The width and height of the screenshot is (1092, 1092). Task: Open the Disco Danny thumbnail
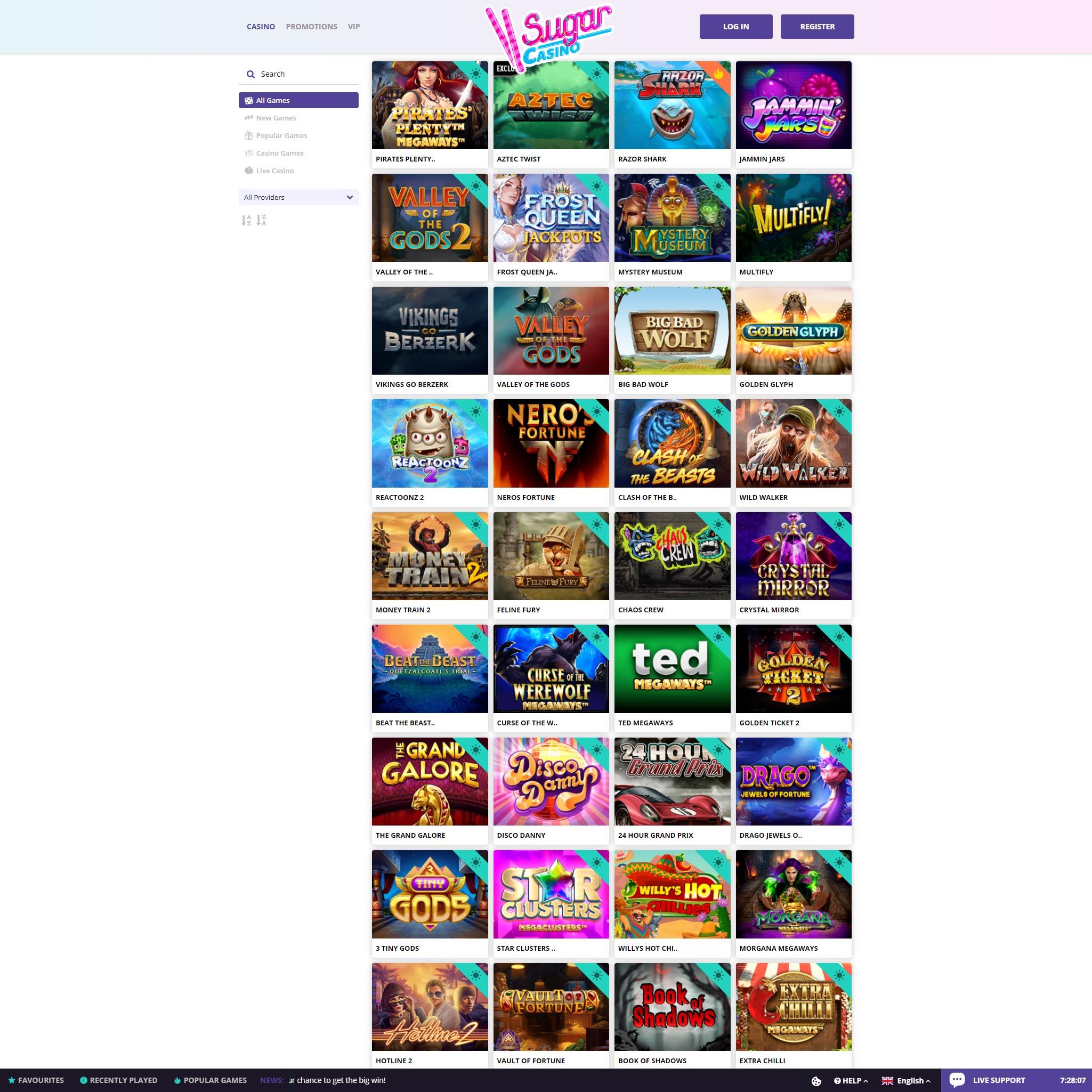(551, 782)
